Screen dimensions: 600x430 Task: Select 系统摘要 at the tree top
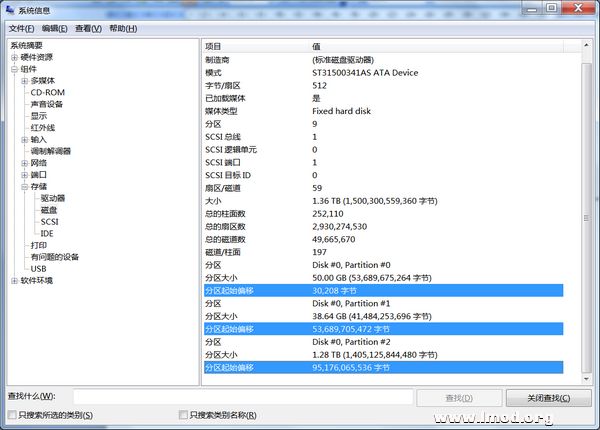pos(26,46)
